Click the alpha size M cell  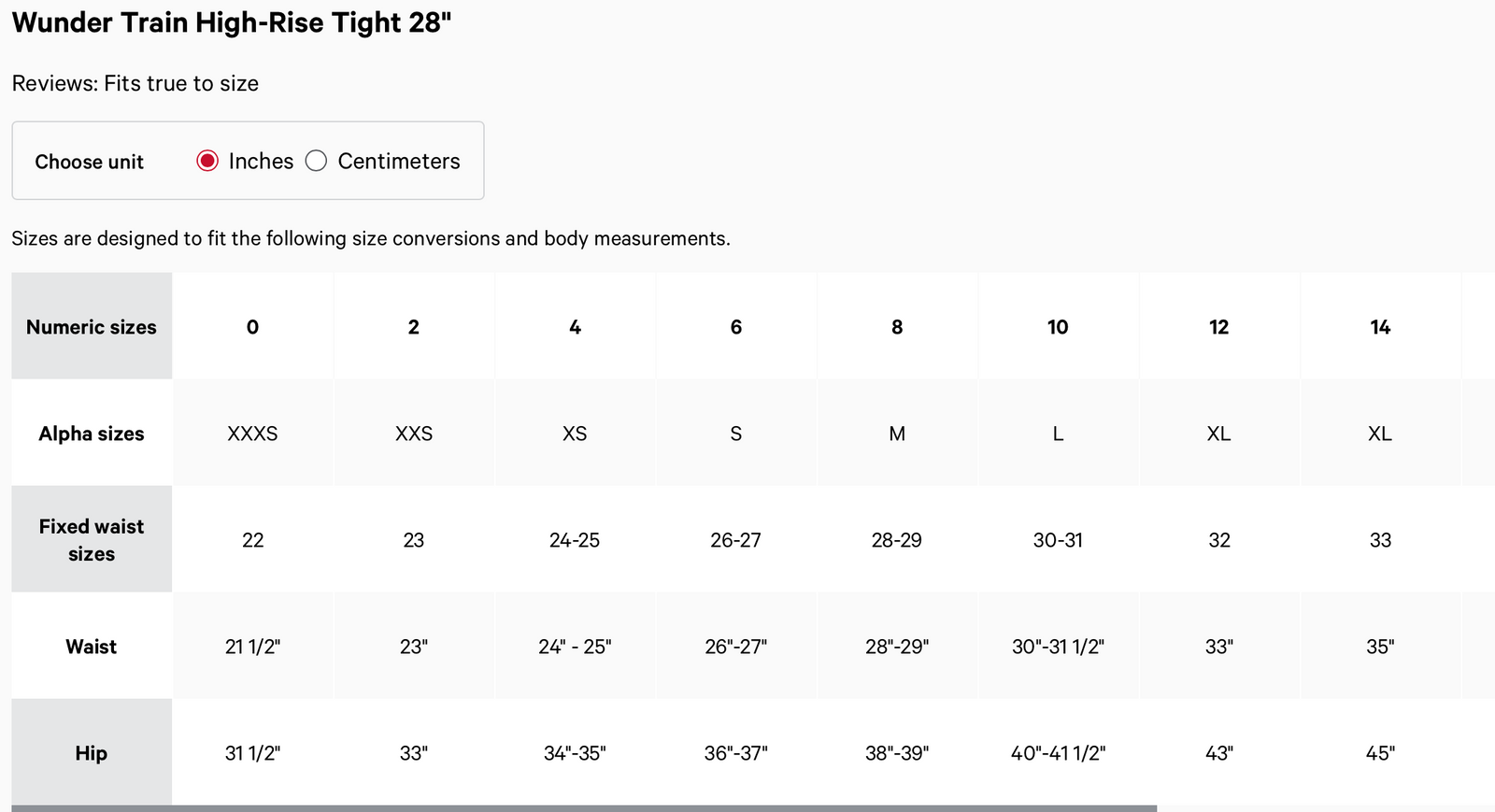(897, 434)
